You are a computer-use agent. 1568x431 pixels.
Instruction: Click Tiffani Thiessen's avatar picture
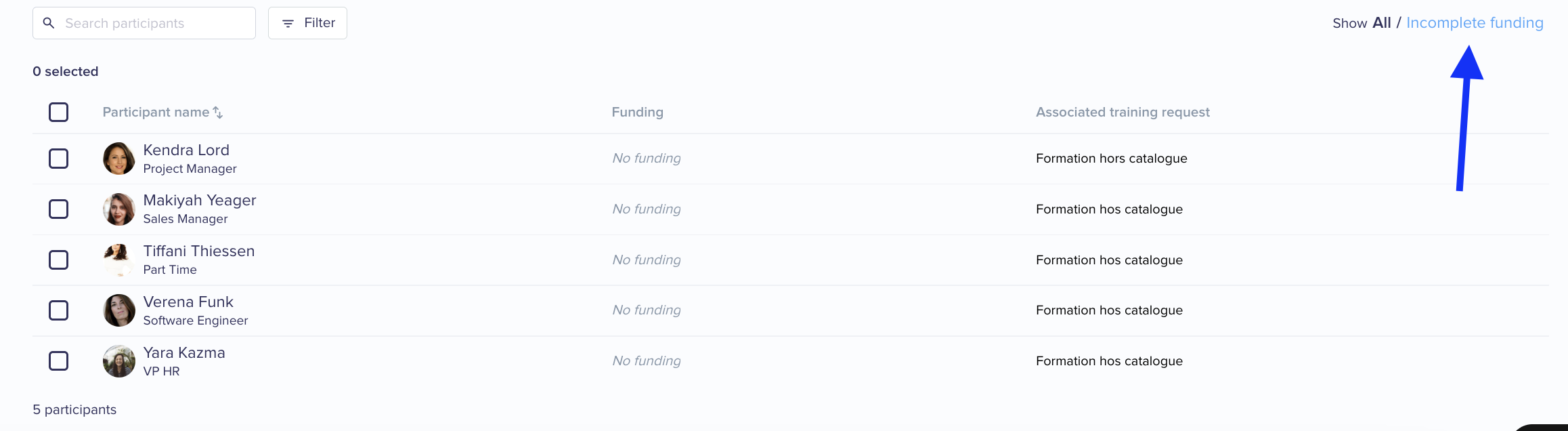coord(119,260)
